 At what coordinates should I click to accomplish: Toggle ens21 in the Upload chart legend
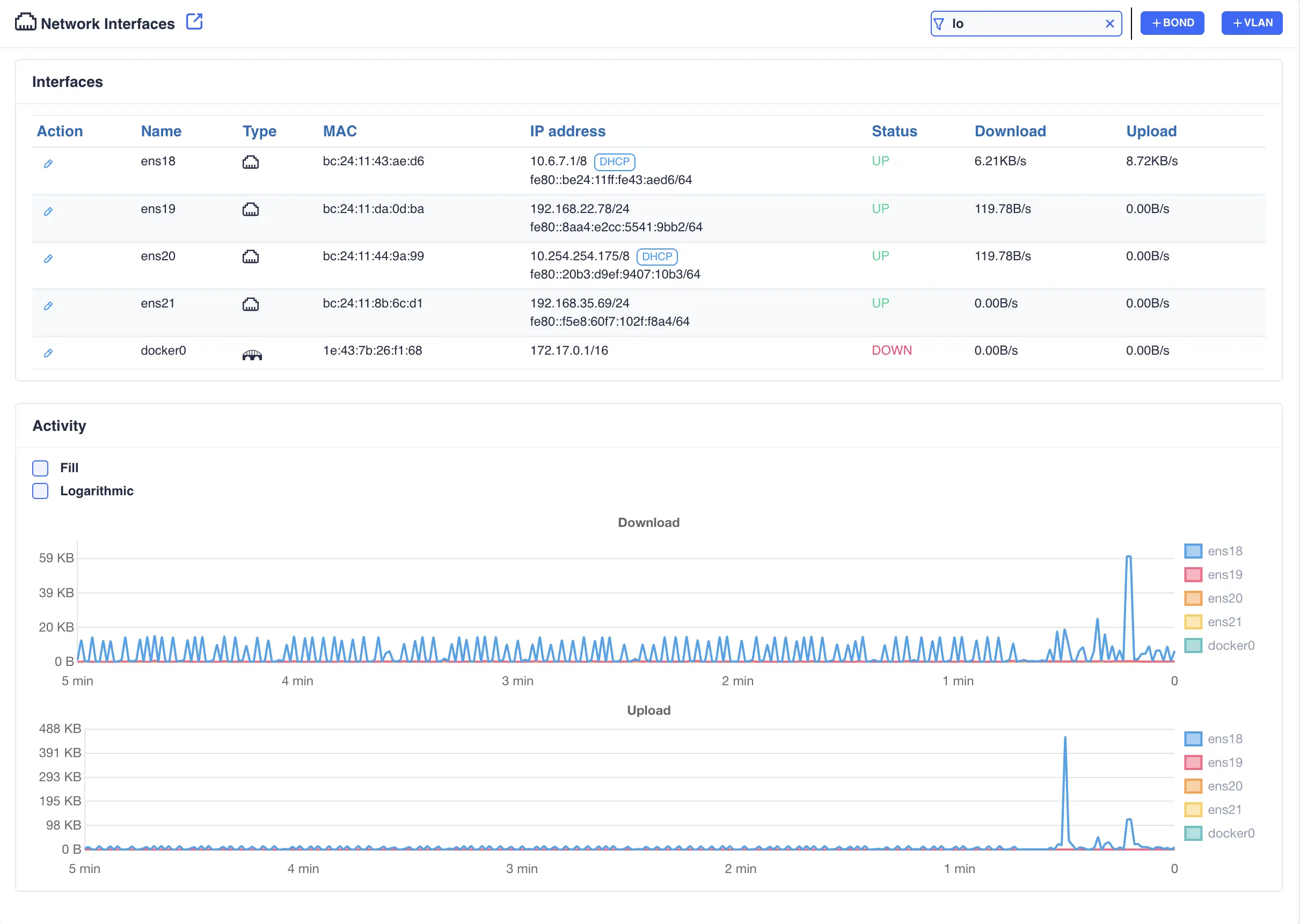(x=1213, y=810)
